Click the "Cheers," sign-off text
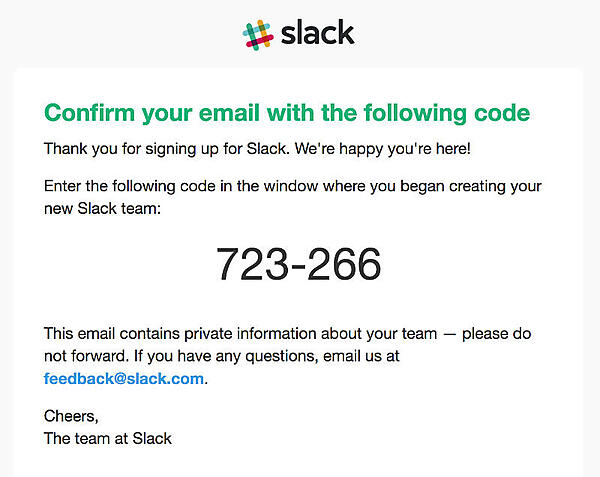The image size is (600, 477). 71,415
